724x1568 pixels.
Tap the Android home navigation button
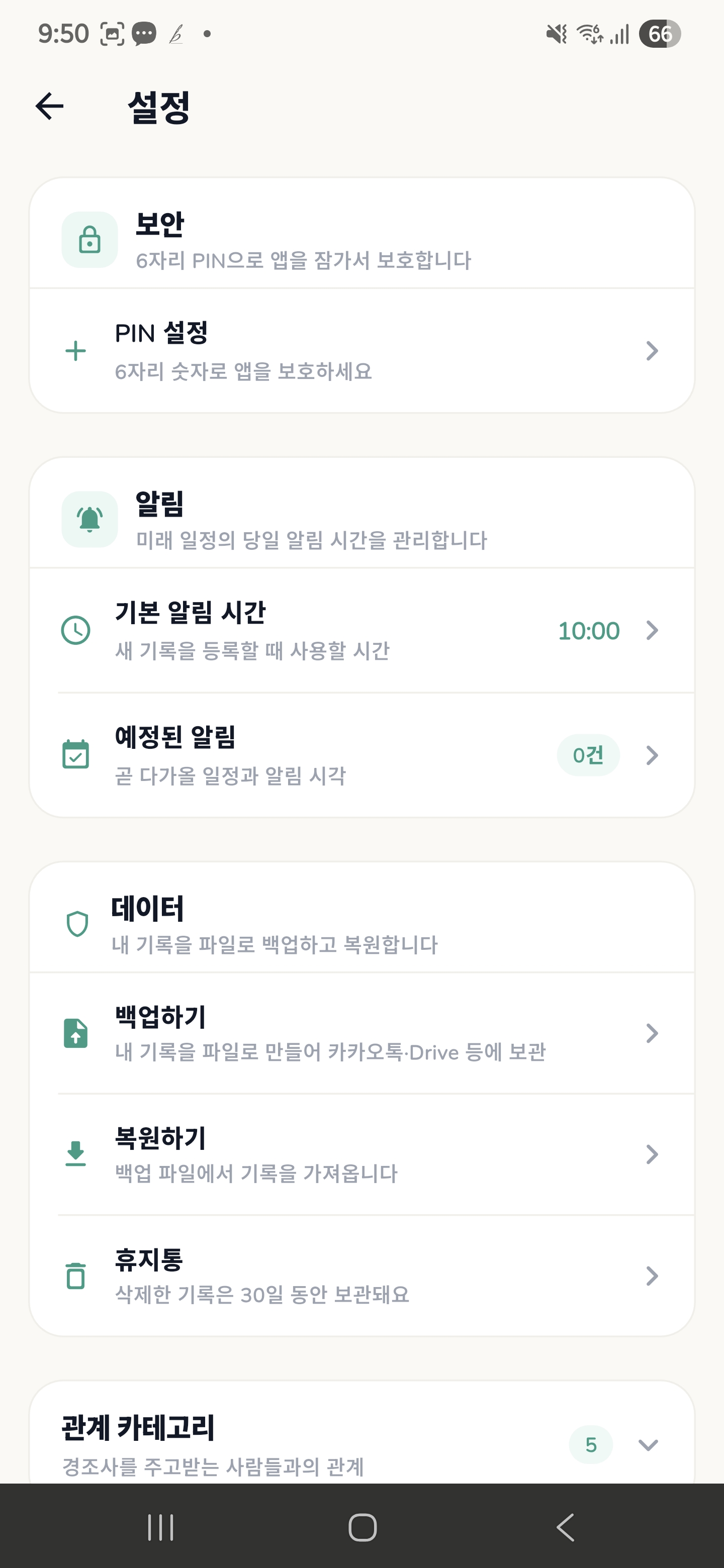pyautogui.click(x=363, y=1527)
